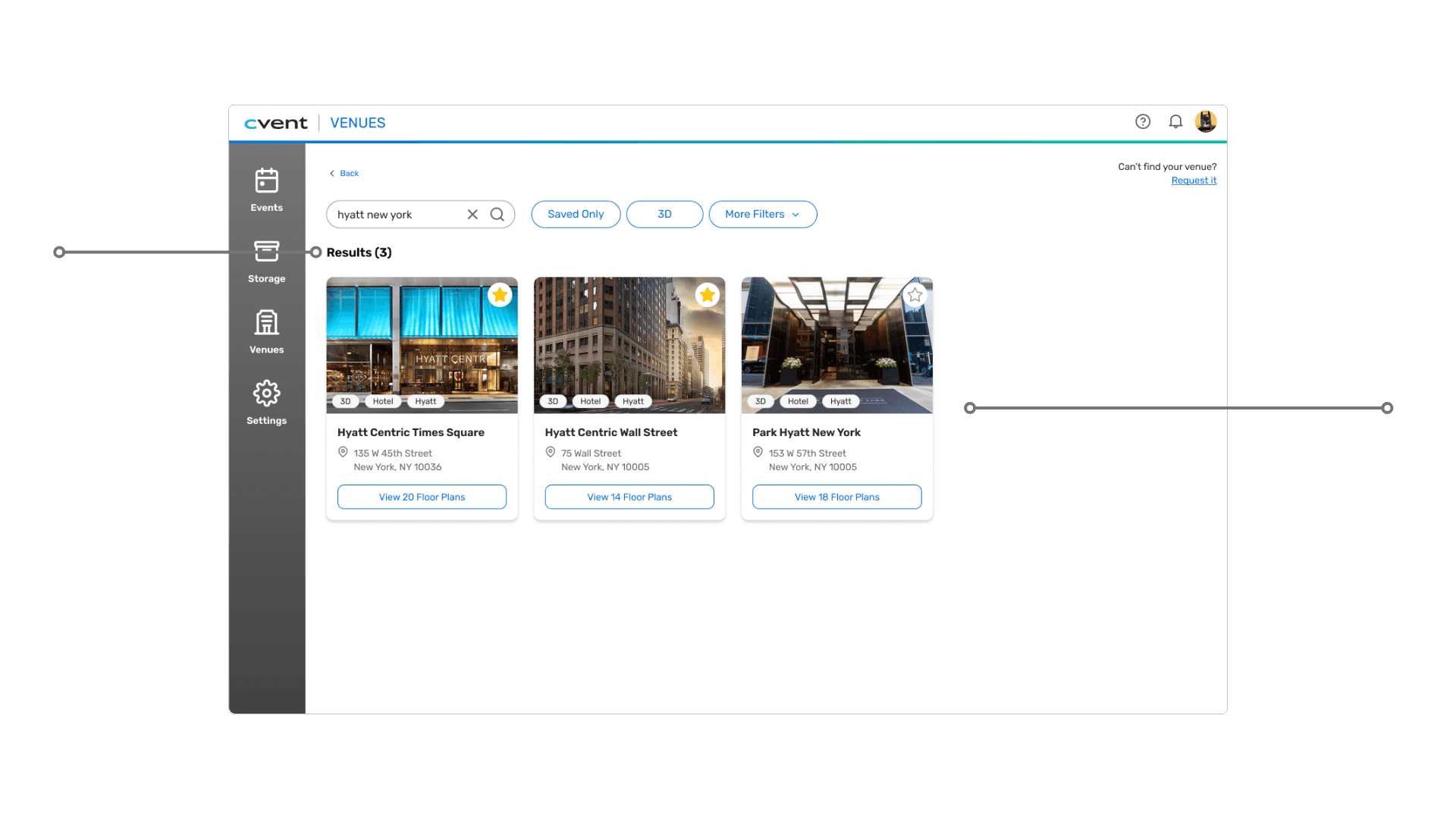This screenshot has height=819, width=1456.
Task: Open the user profile avatar
Action: (1206, 121)
